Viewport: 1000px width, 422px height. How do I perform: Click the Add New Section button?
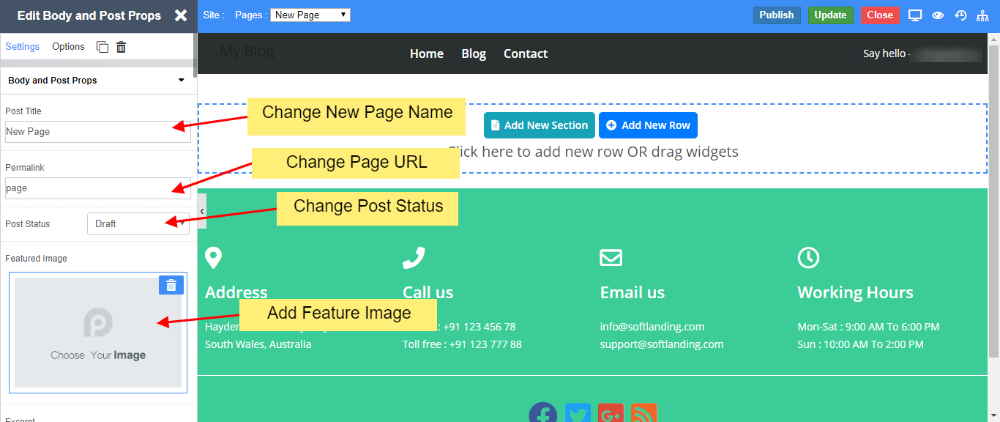(539, 125)
